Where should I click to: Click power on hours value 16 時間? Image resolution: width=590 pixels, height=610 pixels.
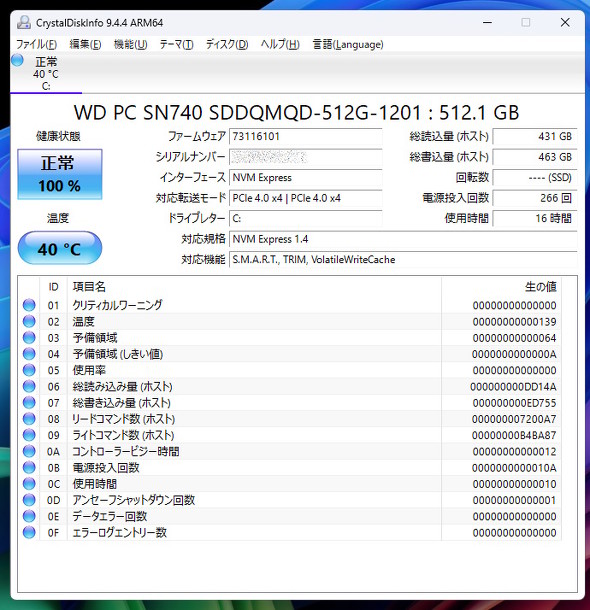pyautogui.click(x=535, y=219)
